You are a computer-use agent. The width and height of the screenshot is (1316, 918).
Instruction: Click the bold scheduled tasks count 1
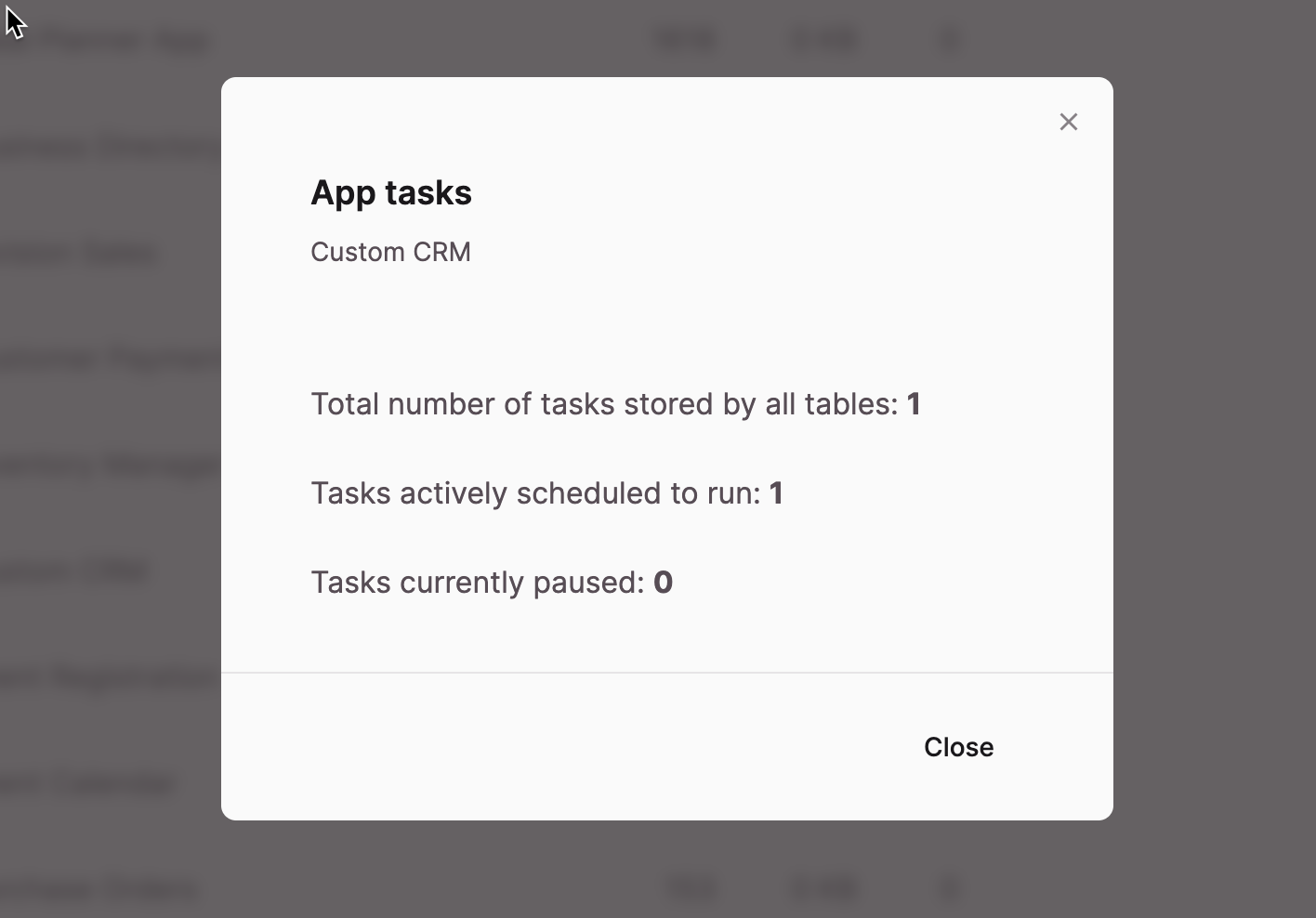click(776, 493)
